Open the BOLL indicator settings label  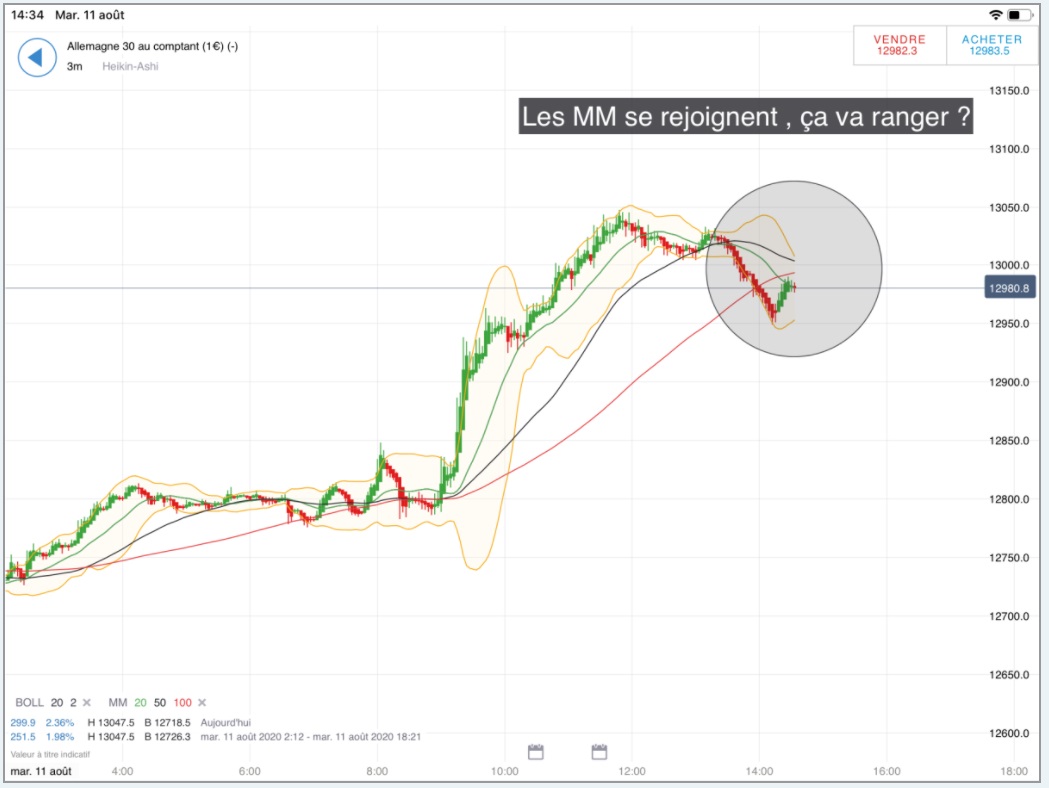tap(29, 702)
